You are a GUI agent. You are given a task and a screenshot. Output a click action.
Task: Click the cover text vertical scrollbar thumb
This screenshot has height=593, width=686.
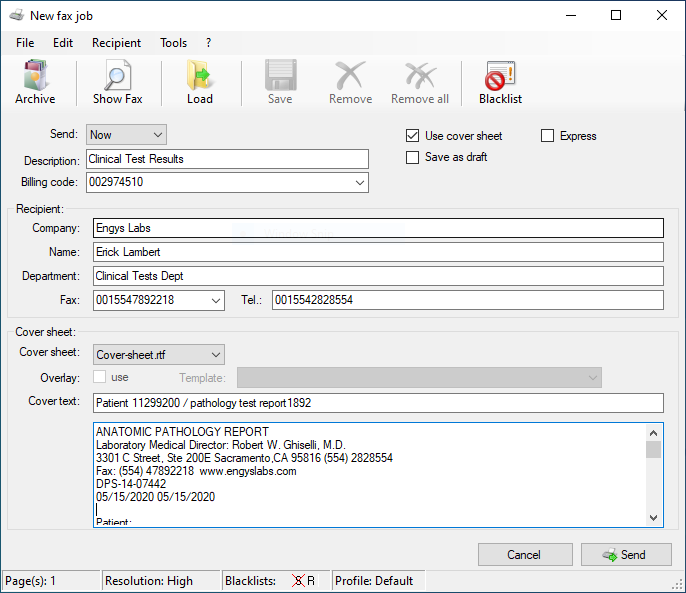[x=654, y=449]
